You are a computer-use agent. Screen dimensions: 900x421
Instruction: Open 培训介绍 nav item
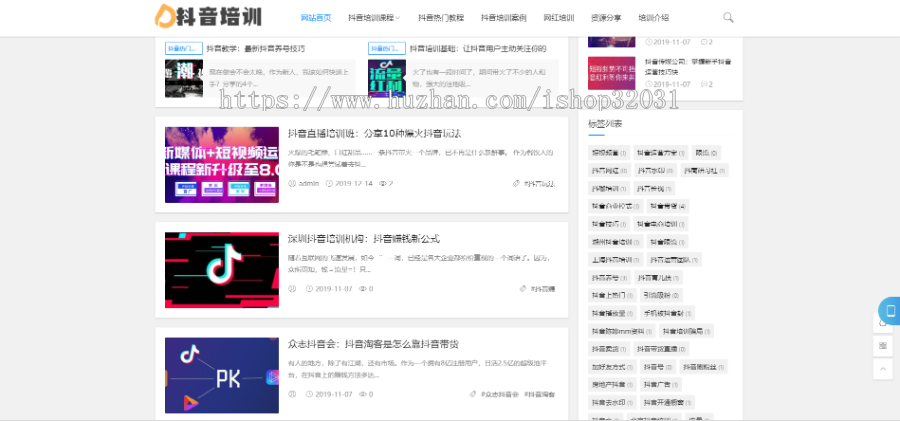point(653,18)
